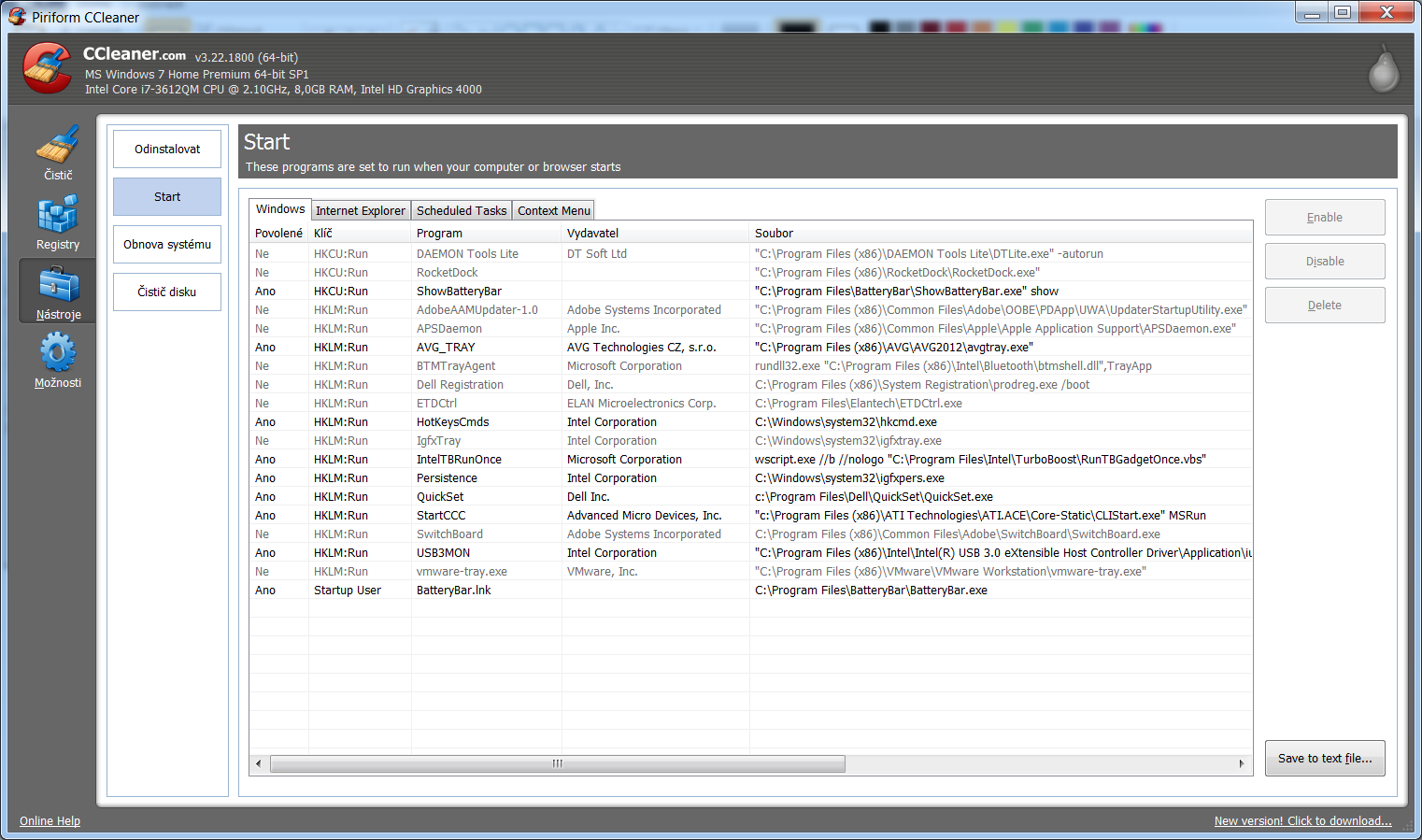Select the ShowBatteryBar entry
Viewport: 1422px width, 840px height.
751,292
